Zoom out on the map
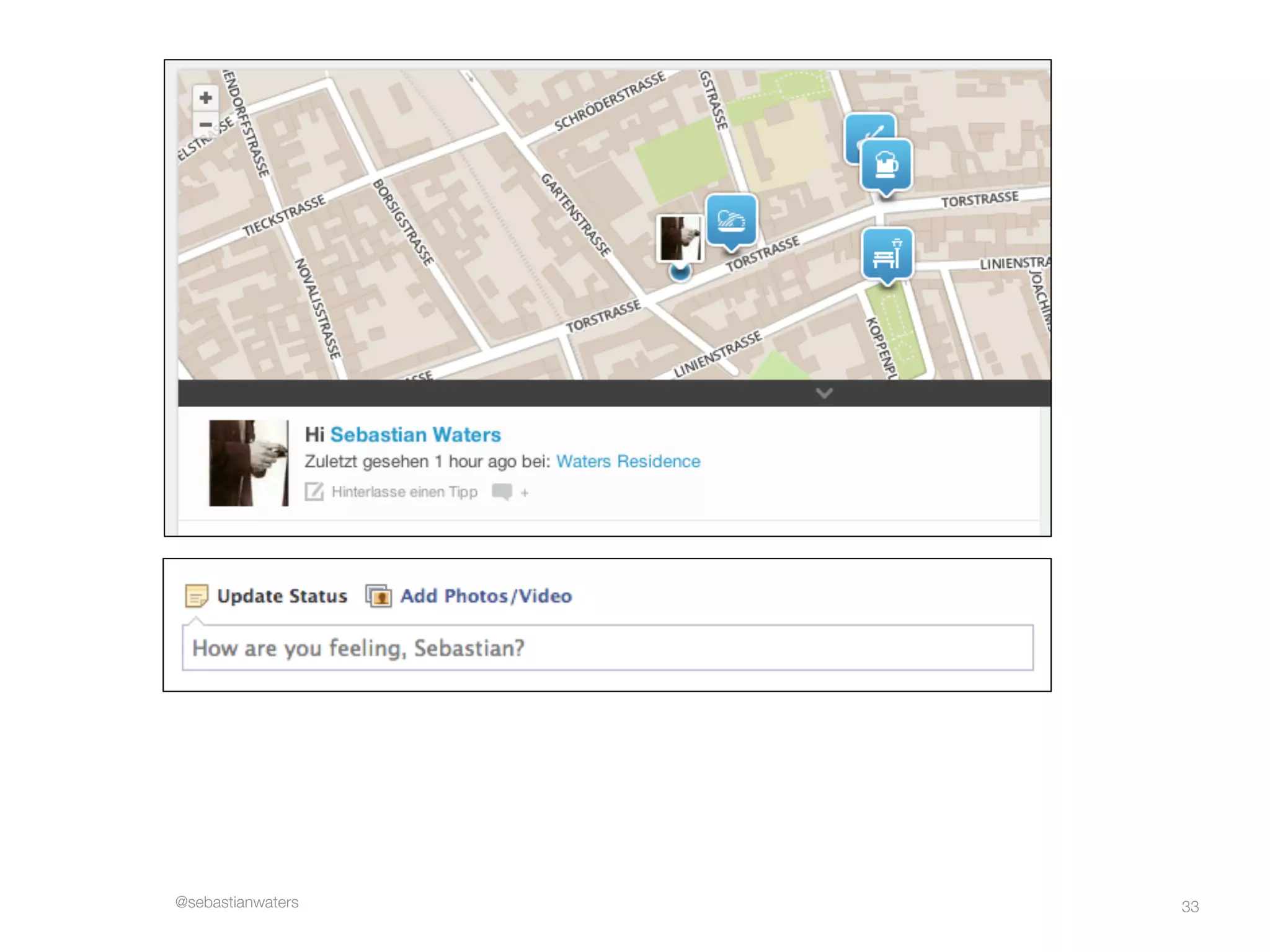Viewport: 1270px width, 952px height. click(206, 125)
